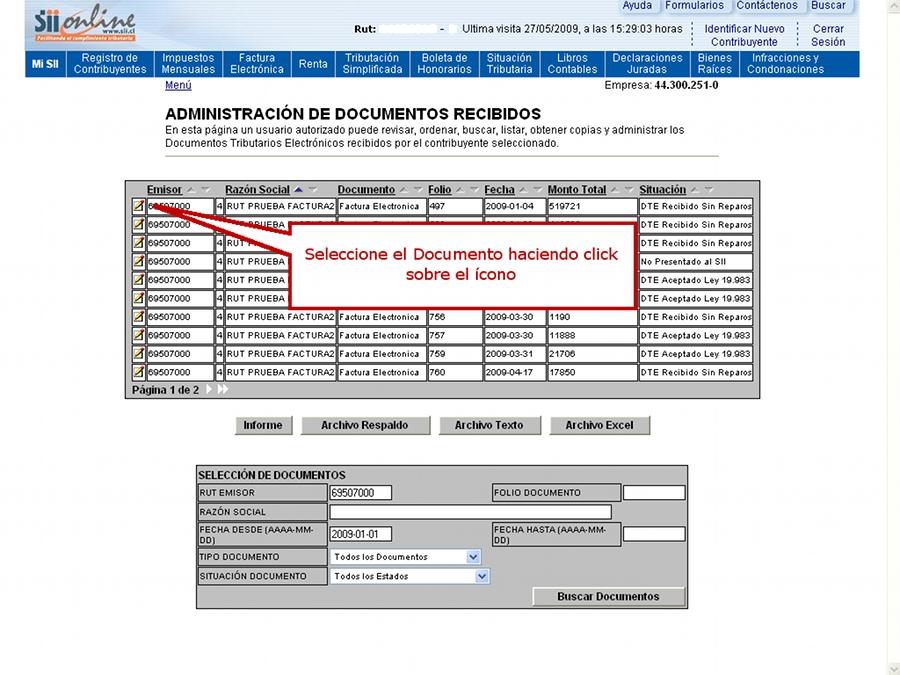Focus the Fecha Desde input field
The height and width of the screenshot is (675, 900).
pos(361,534)
